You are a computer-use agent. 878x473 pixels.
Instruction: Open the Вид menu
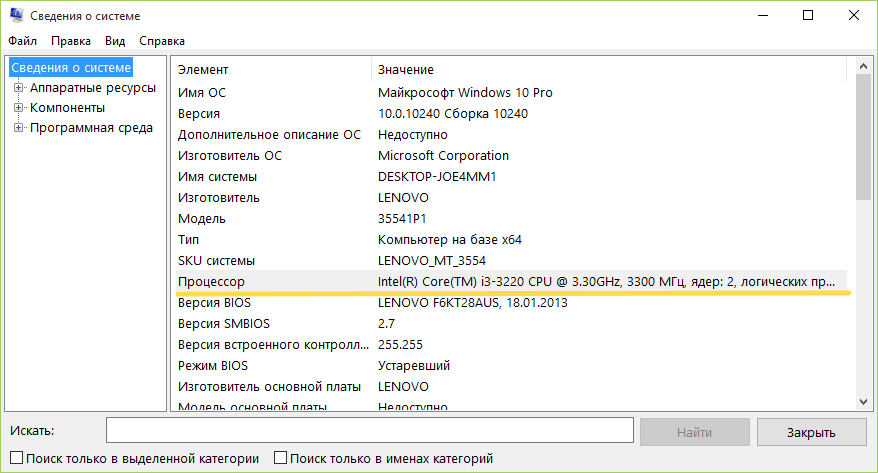coord(115,41)
